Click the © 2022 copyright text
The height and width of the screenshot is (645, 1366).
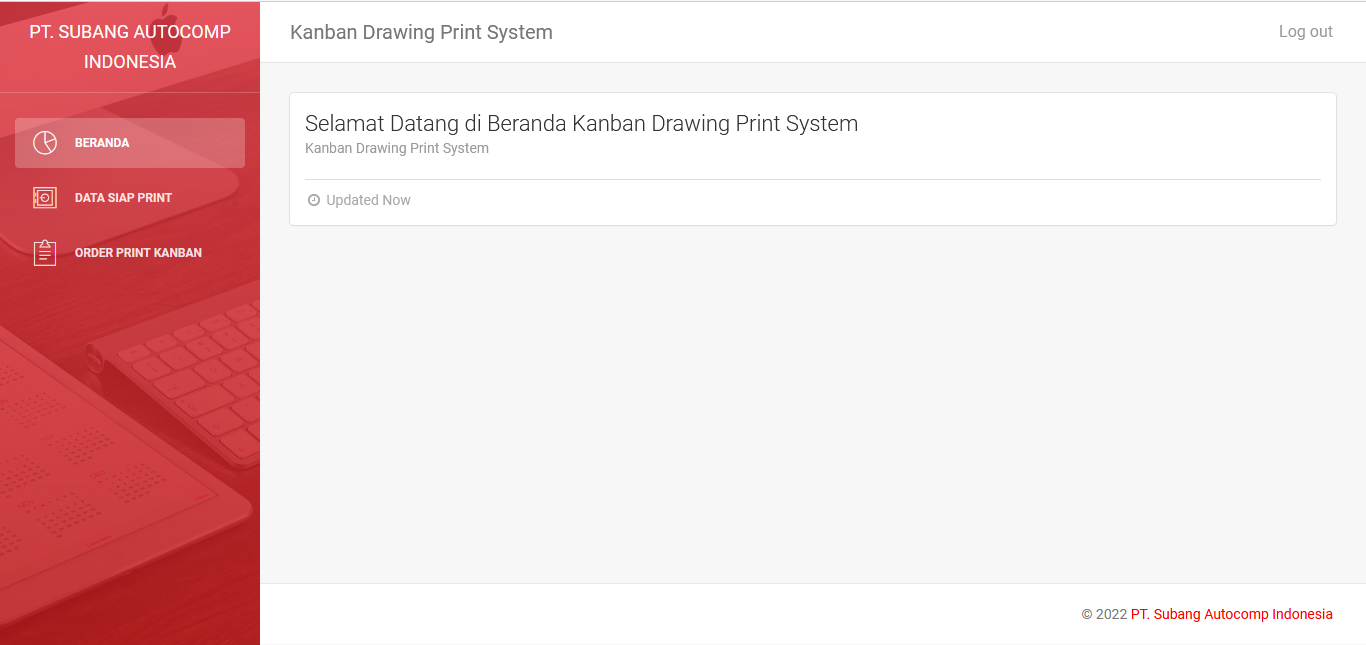tap(1104, 614)
